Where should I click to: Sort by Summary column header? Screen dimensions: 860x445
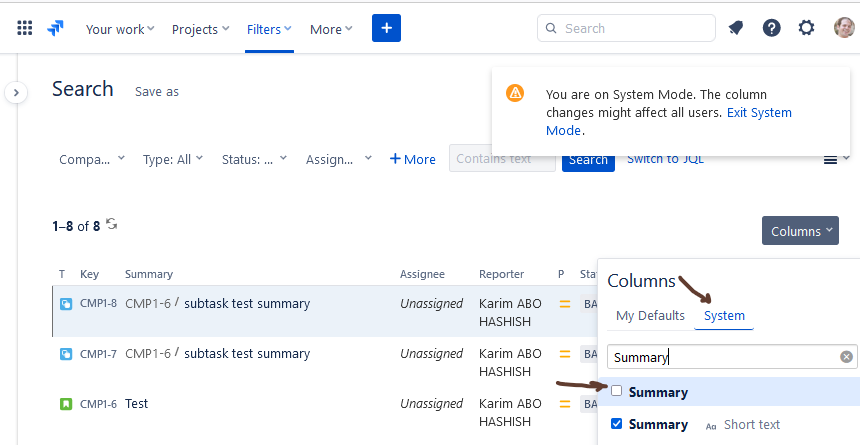[x=149, y=274]
